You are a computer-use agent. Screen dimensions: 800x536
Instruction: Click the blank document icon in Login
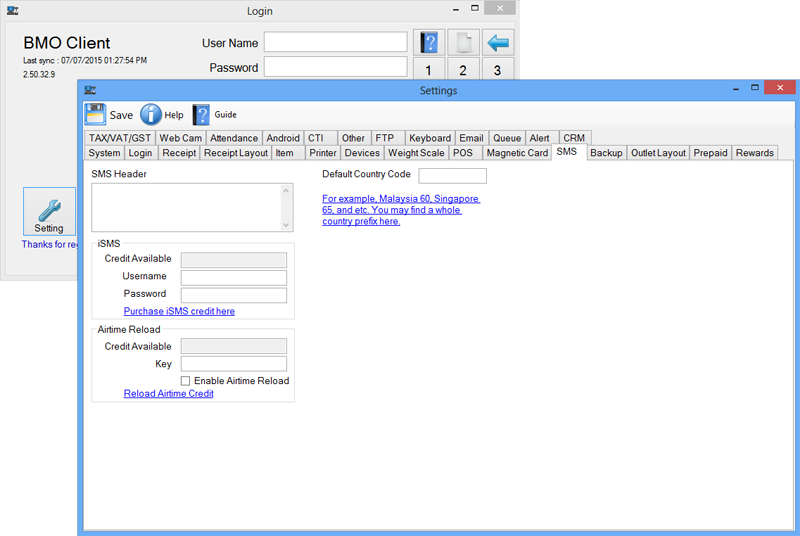pyautogui.click(x=463, y=43)
